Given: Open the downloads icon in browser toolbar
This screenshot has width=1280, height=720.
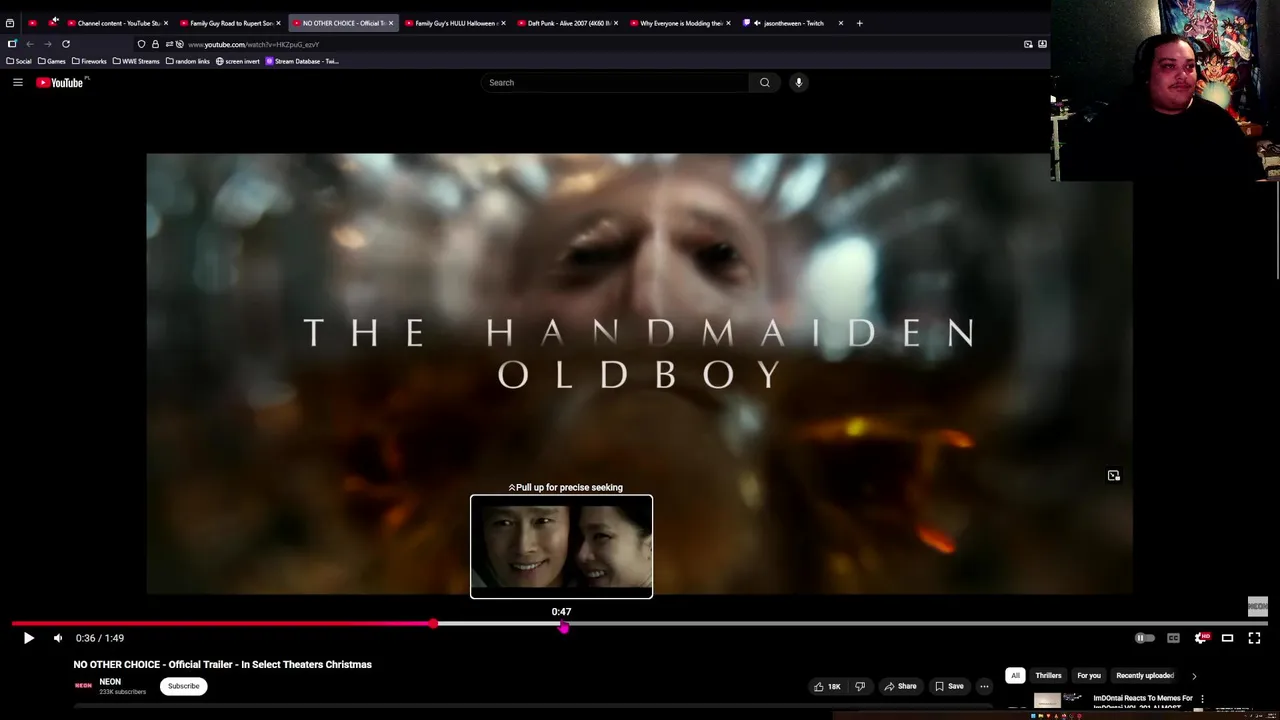Looking at the screenshot, I should click(1042, 44).
